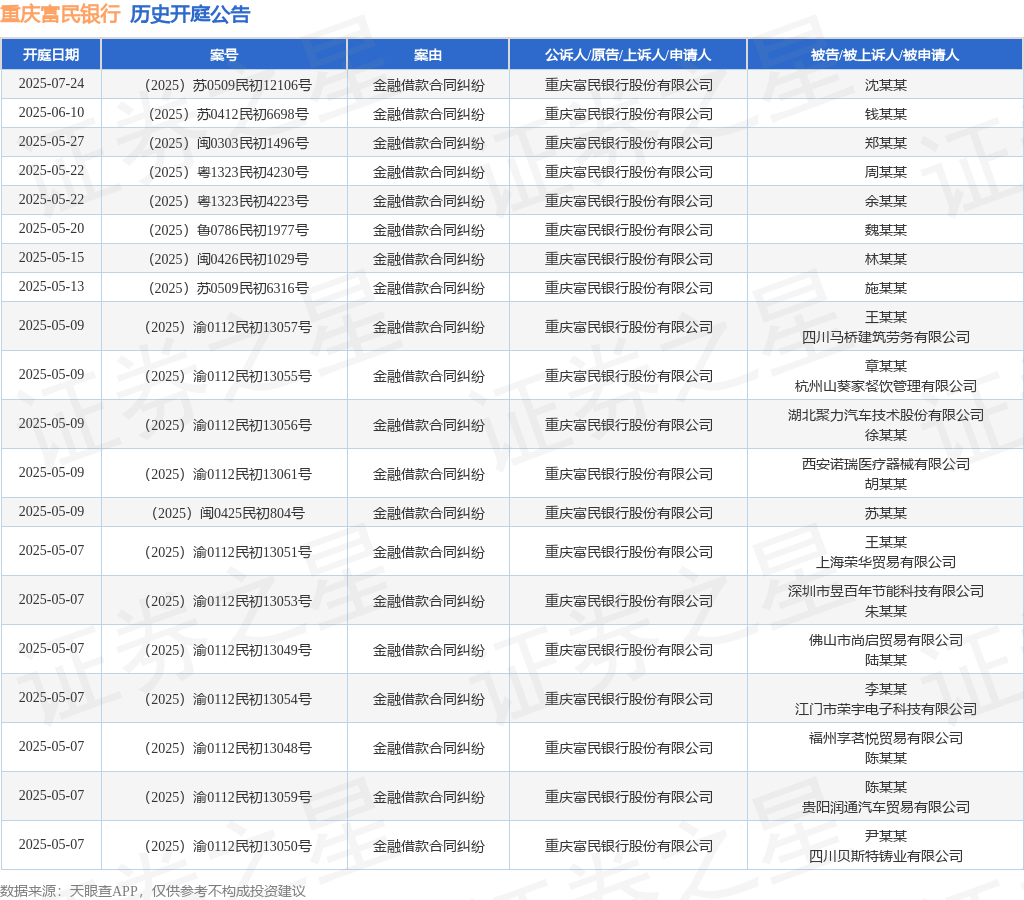Click case number (2025)苏0509民初6316号
Viewport: 1024px width, 900px height.
click(227, 288)
